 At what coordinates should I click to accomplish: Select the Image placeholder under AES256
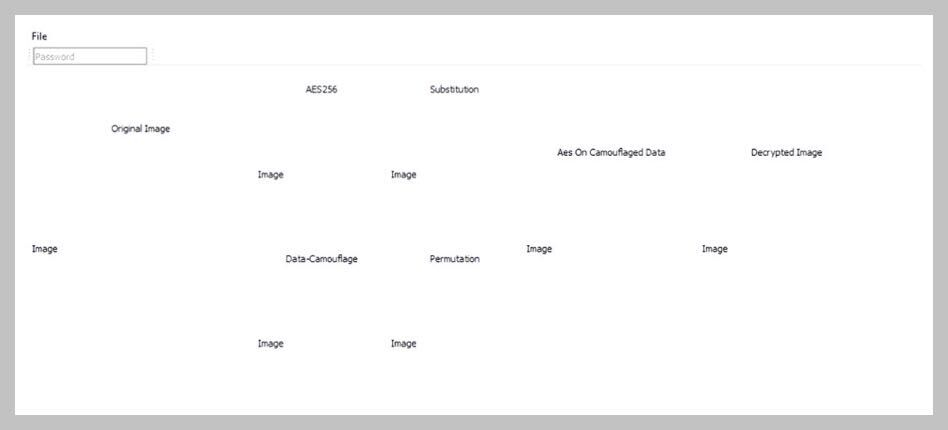[x=270, y=175]
